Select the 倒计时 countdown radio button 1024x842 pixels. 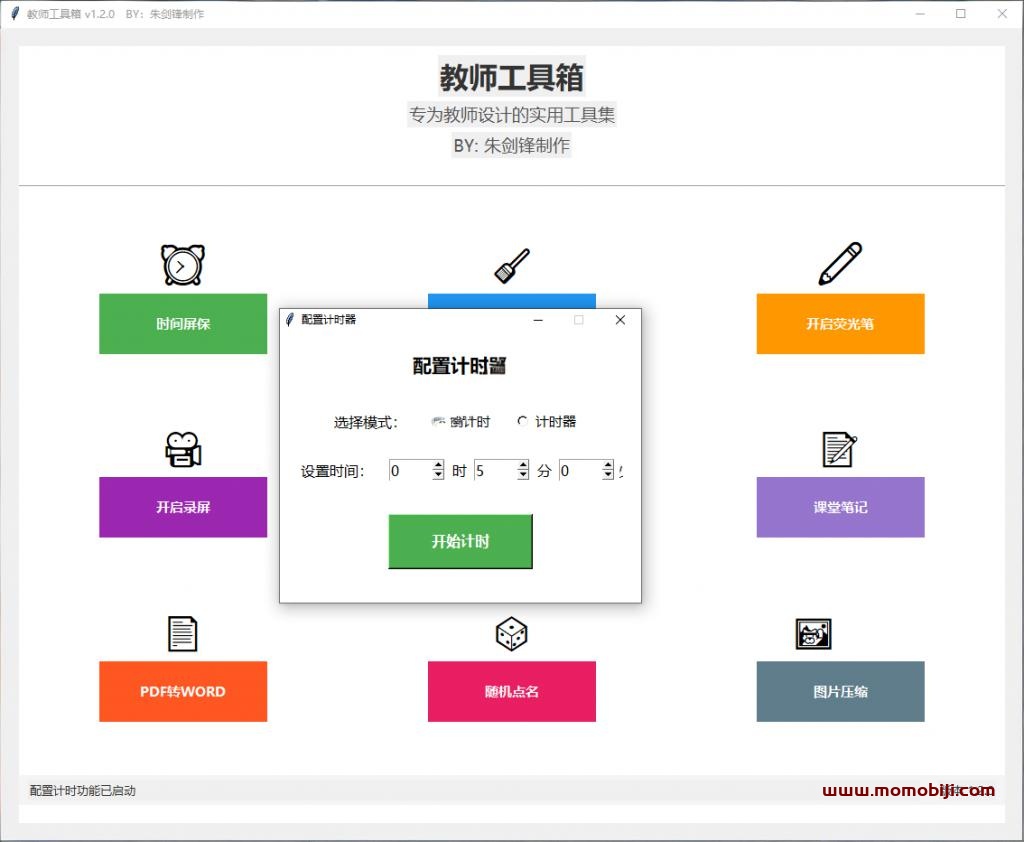tap(438, 422)
